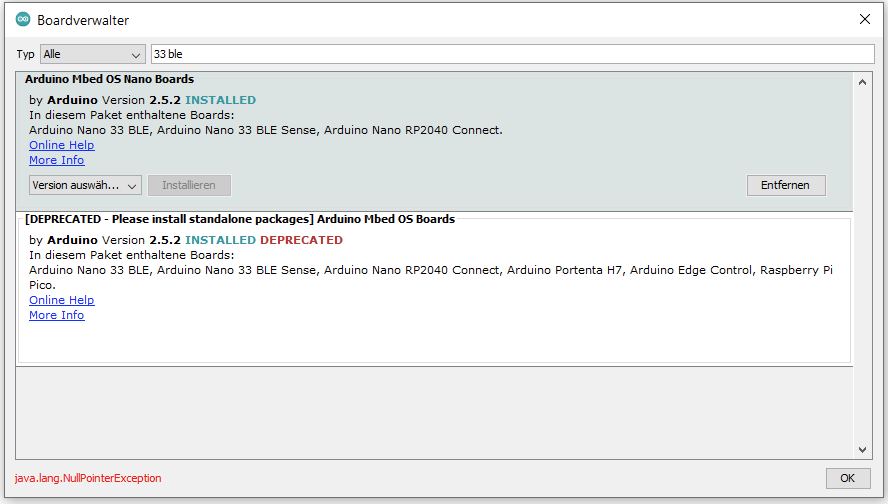Open More Info for Mbed OS Nano Boards

pyautogui.click(x=57, y=160)
